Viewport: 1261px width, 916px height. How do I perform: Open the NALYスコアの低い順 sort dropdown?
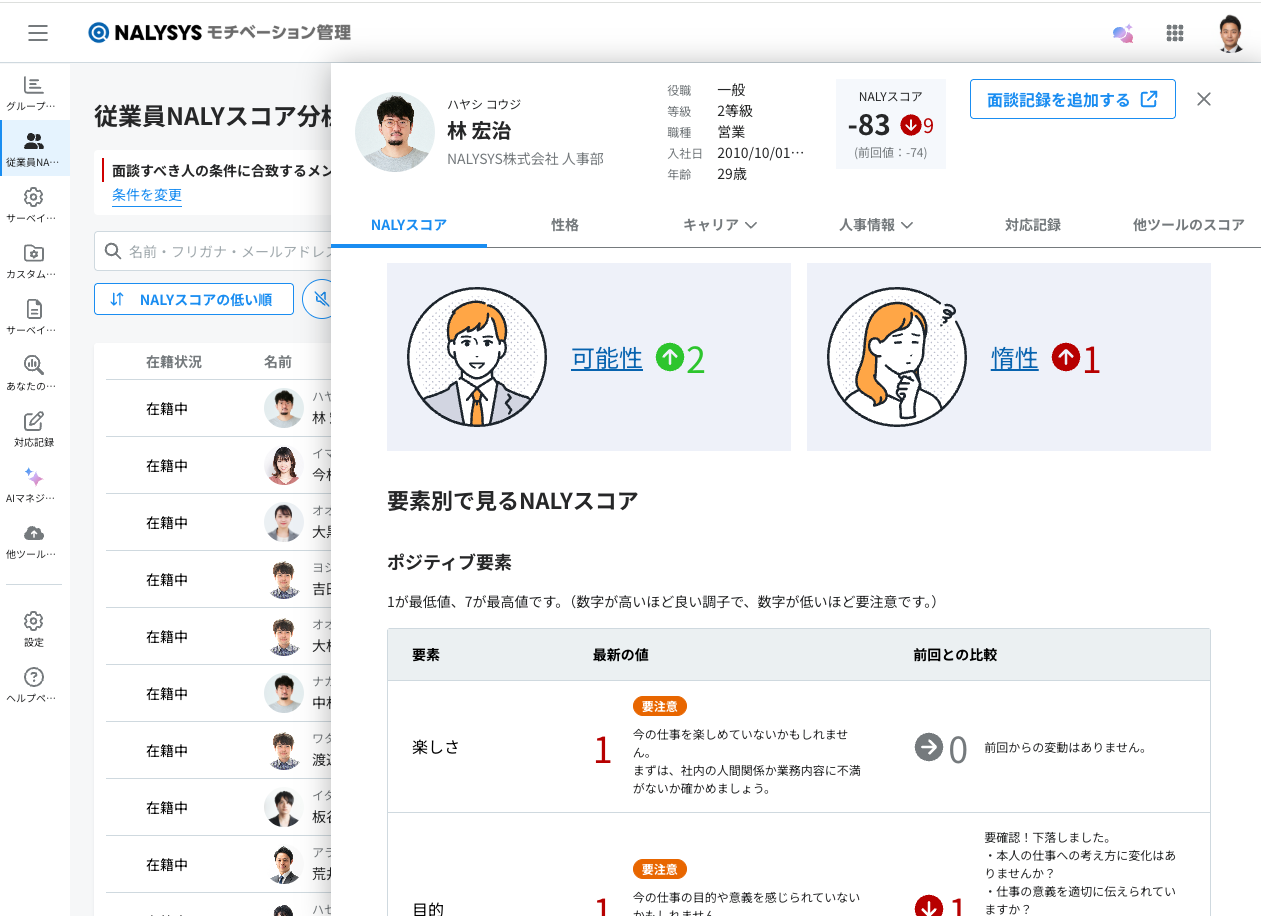[x=194, y=299]
